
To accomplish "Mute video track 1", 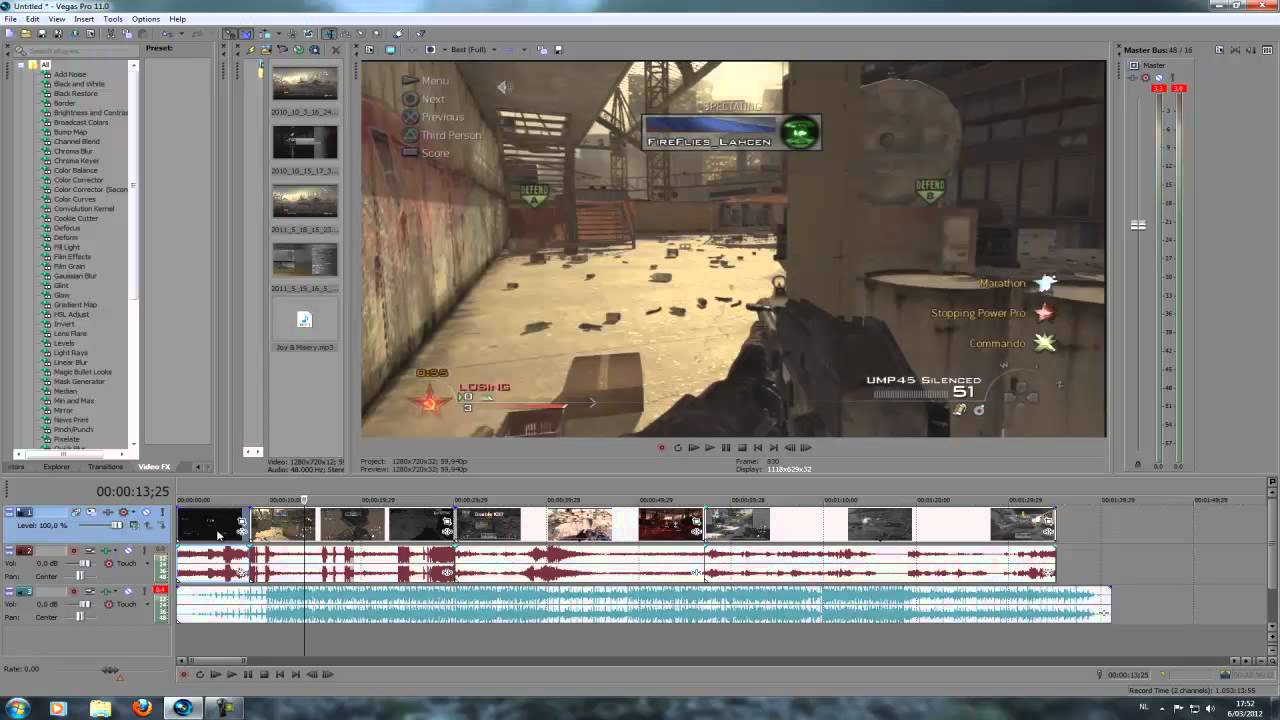I will (x=146, y=512).
